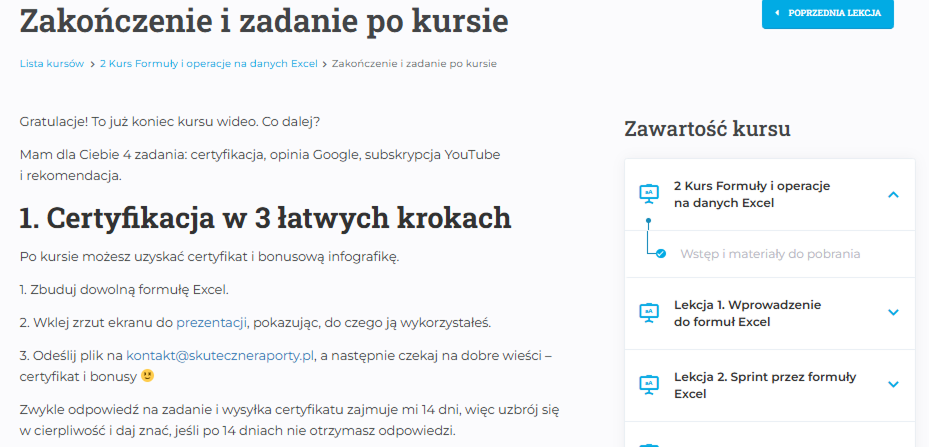Click the Zawartość kursu heading

coord(707,129)
